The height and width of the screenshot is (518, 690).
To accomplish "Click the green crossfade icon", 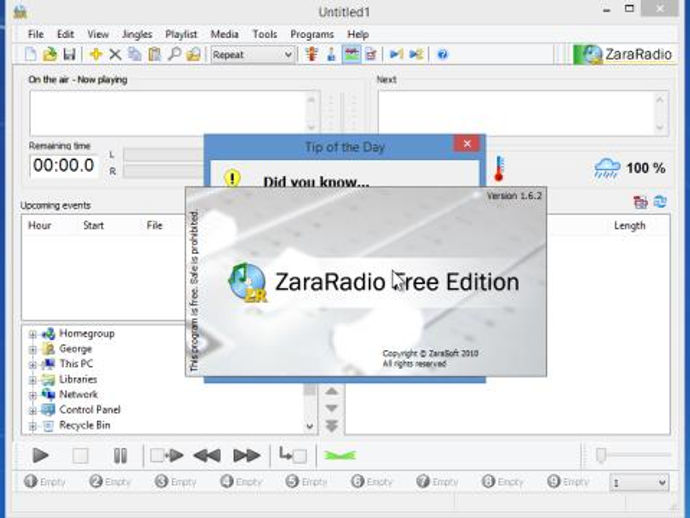I will point(340,456).
